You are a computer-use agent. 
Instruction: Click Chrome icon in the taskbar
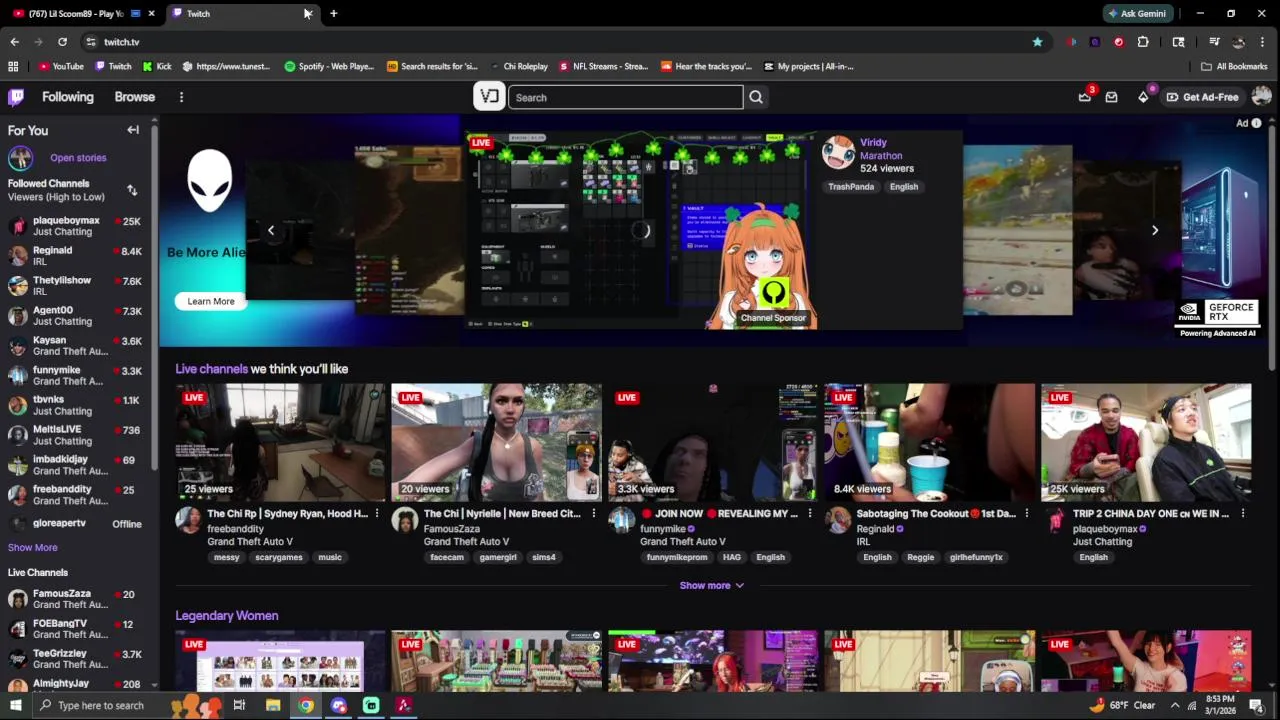click(x=306, y=705)
